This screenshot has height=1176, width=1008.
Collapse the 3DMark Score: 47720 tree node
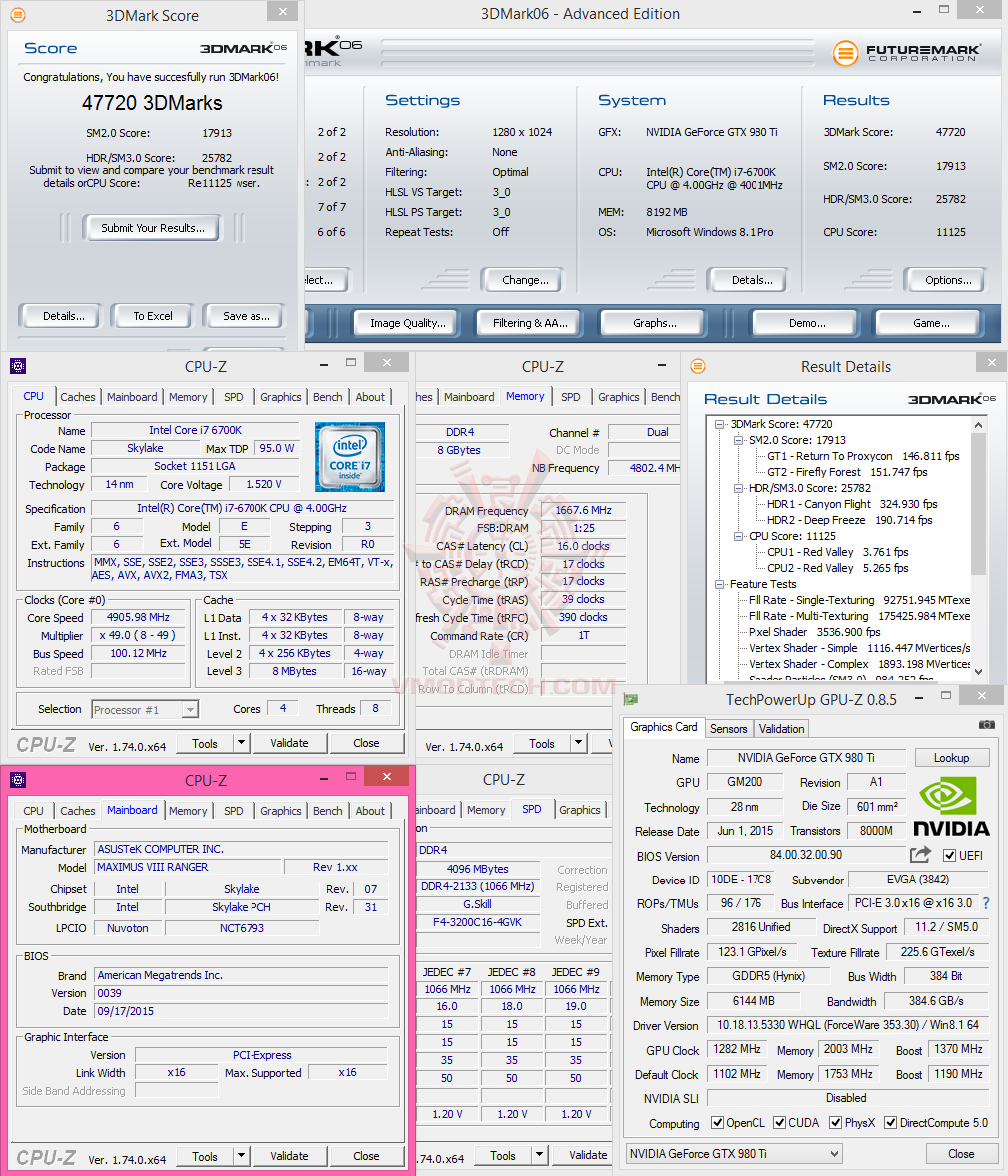click(x=720, y=424)
